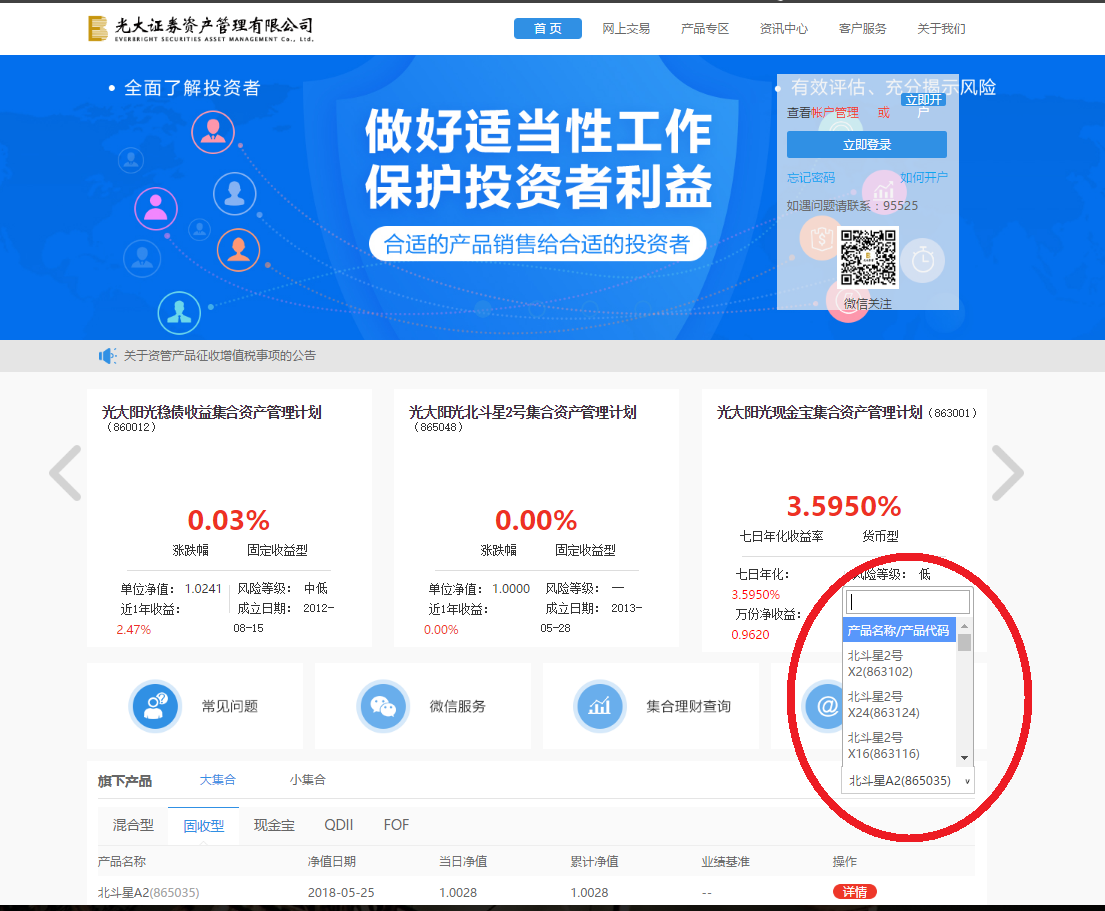Click the 3.5950% seven-day yield value
The width and height of the screenshot is (1105, 911).
[844, 507]
